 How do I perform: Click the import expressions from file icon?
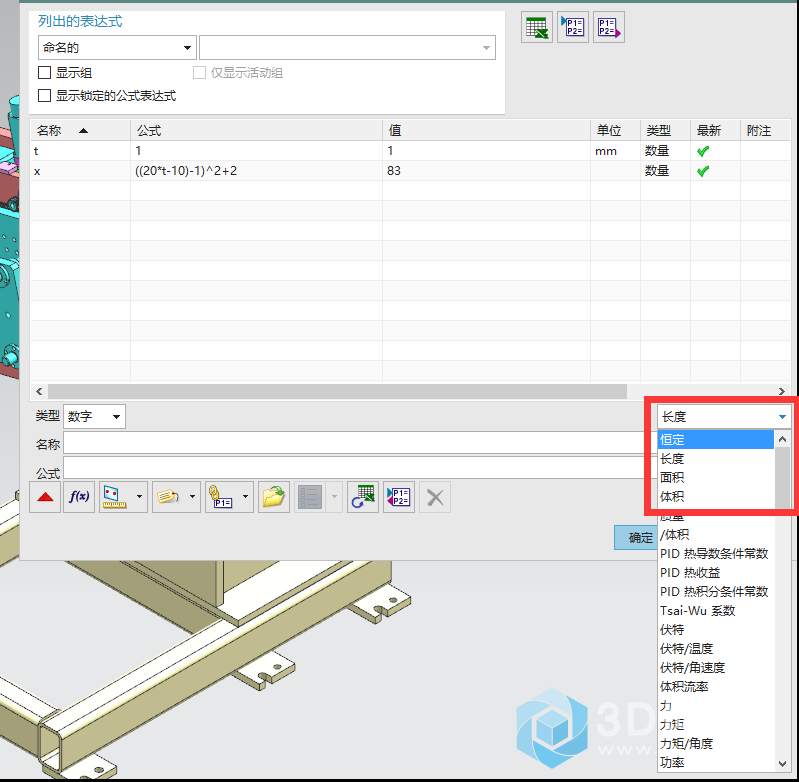[573, 27]
